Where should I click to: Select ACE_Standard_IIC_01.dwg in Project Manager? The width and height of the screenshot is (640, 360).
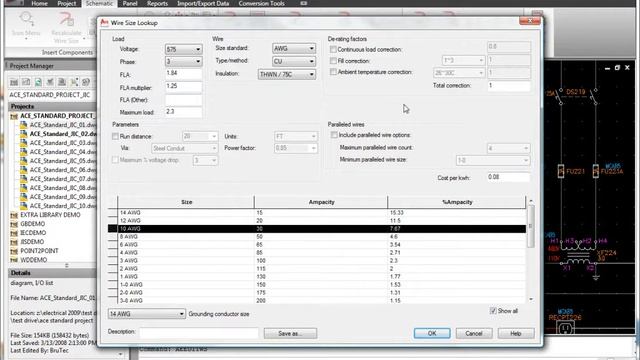(58, 125)
